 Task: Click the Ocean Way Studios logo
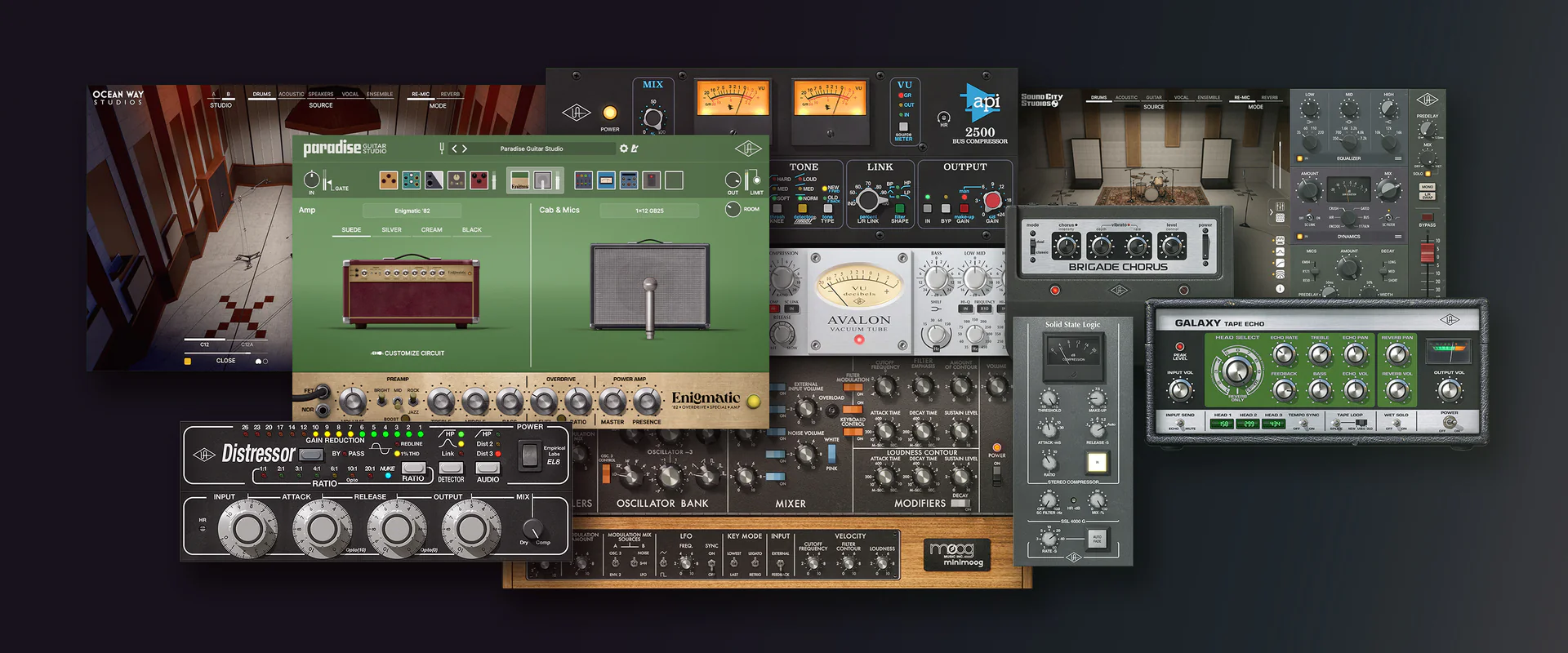118,97
